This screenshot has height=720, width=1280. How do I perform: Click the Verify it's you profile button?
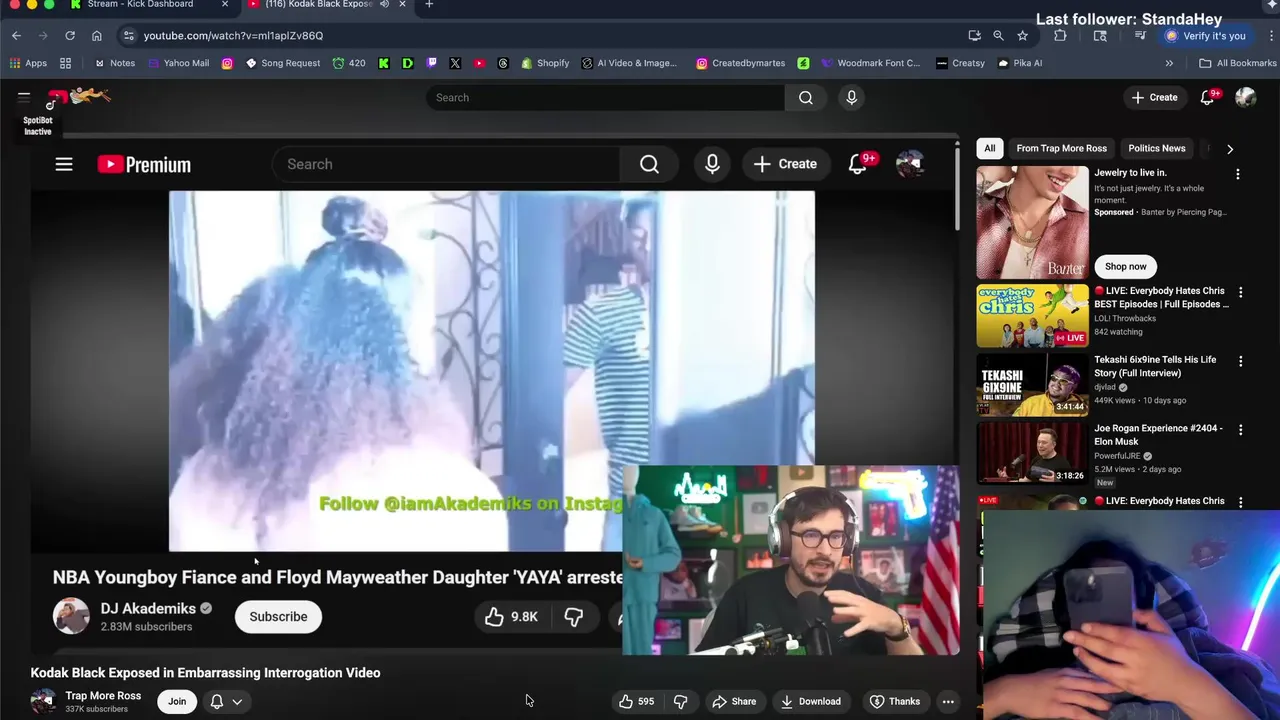tap(1204, 36)
